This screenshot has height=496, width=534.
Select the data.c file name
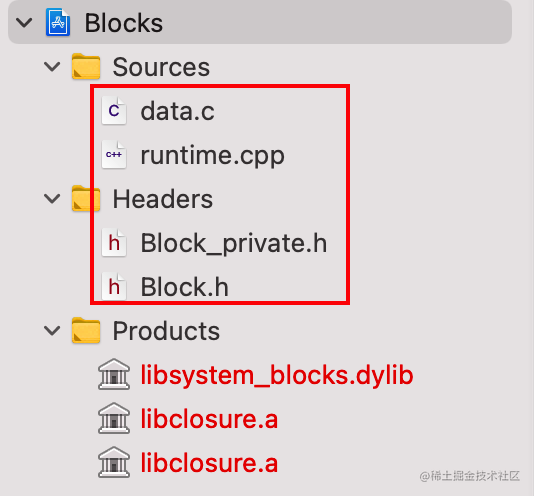click(177, 111)
